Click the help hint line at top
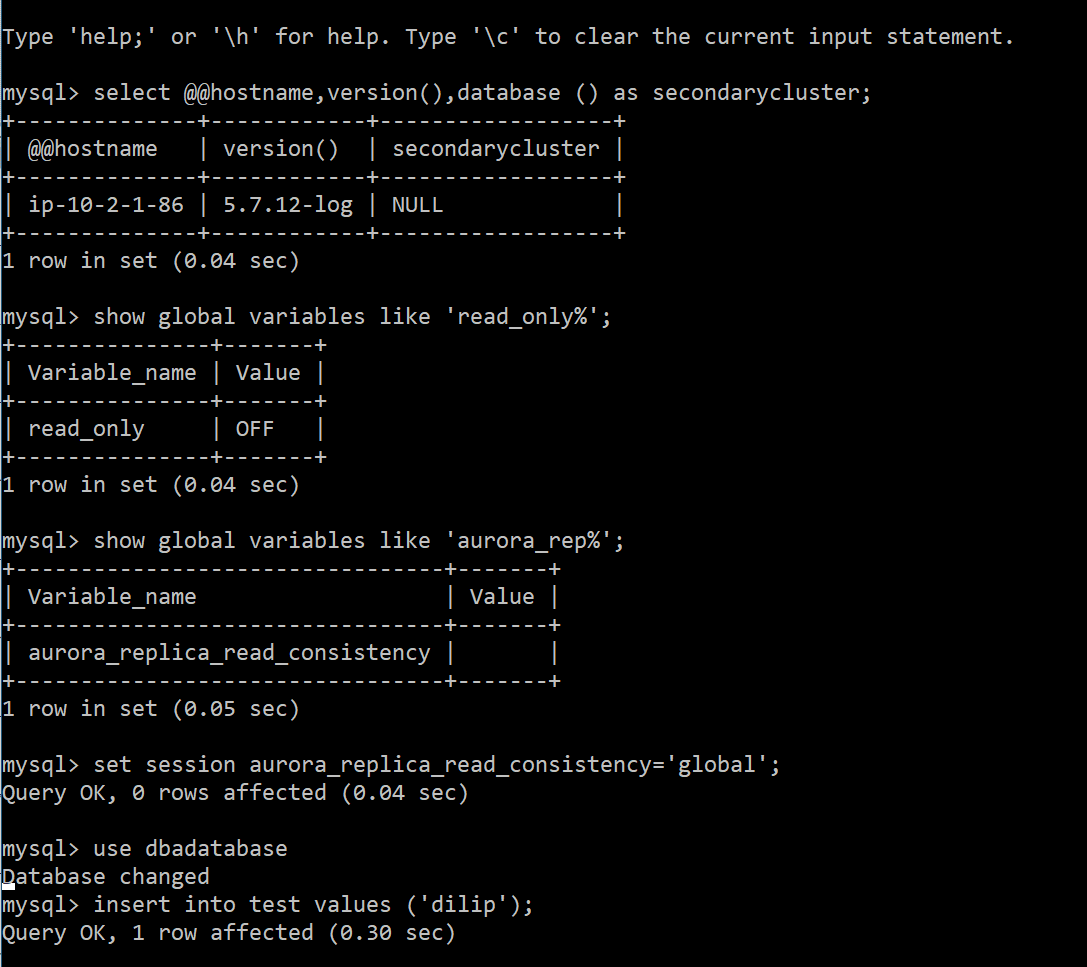This screenshot has width=1087, height=967. point(508,37)
